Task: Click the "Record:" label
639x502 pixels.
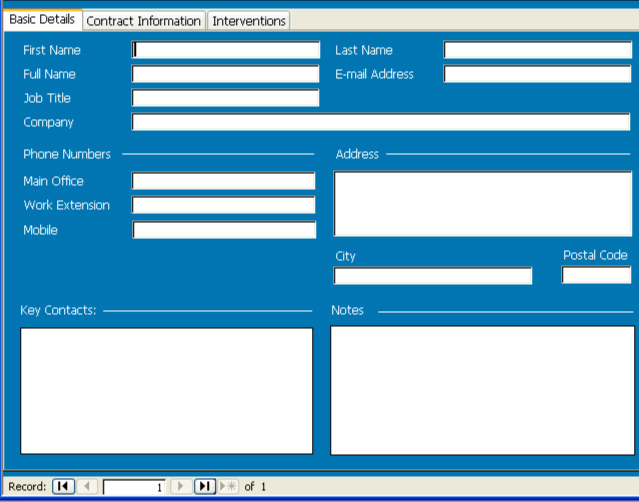Action: click(x=27, y=487)
